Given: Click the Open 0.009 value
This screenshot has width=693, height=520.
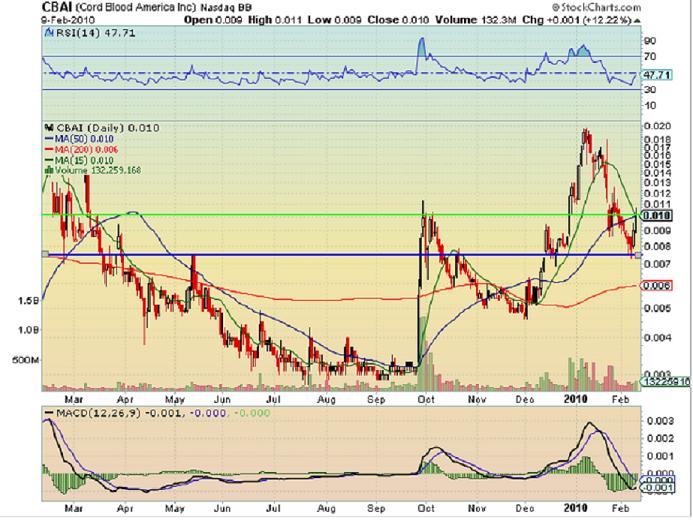Looking at the screenshot, I should (x=213, y=20).
